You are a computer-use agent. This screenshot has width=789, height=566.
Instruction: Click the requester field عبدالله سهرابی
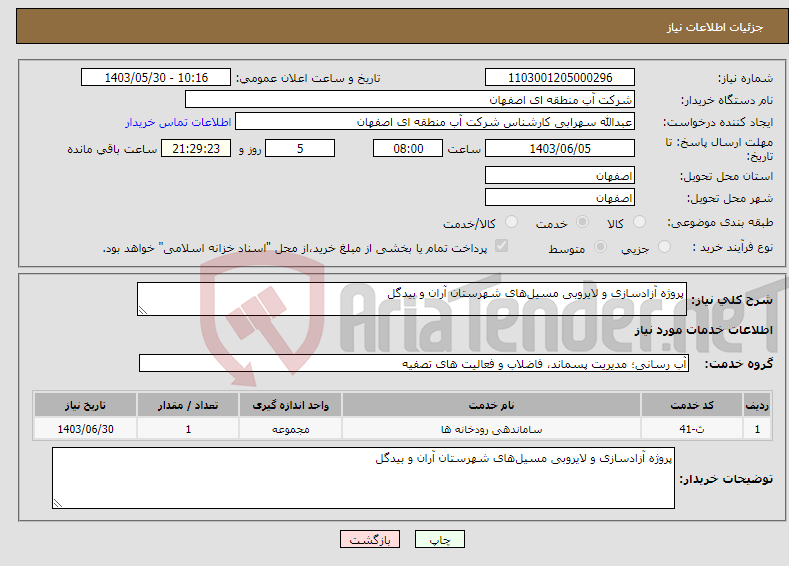click(435, 122)
